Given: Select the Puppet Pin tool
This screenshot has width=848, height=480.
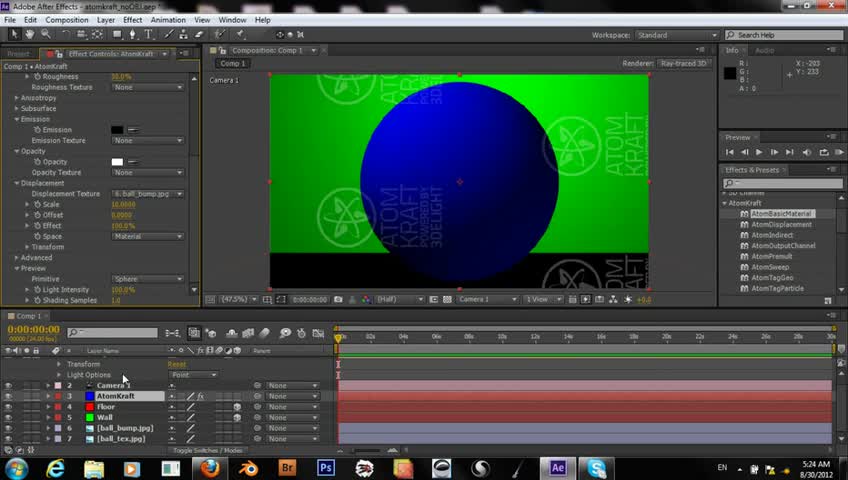Looking at the screenshot, I should click(x=240, y=34).
